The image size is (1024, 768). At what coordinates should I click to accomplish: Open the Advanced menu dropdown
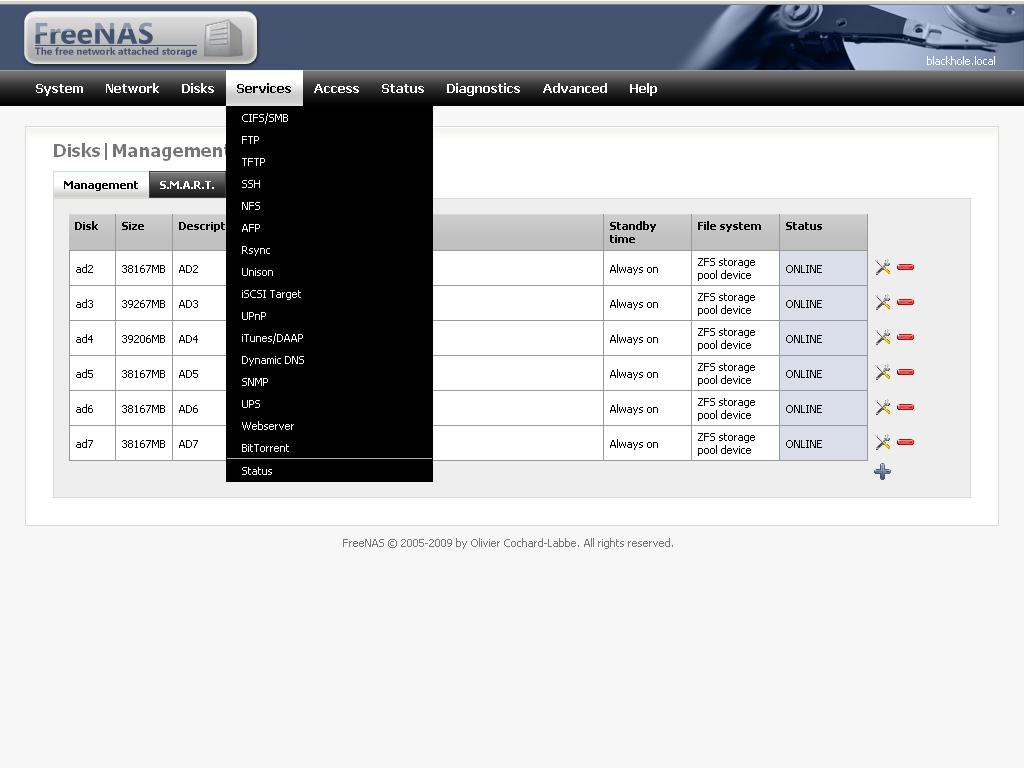[575, 88]
